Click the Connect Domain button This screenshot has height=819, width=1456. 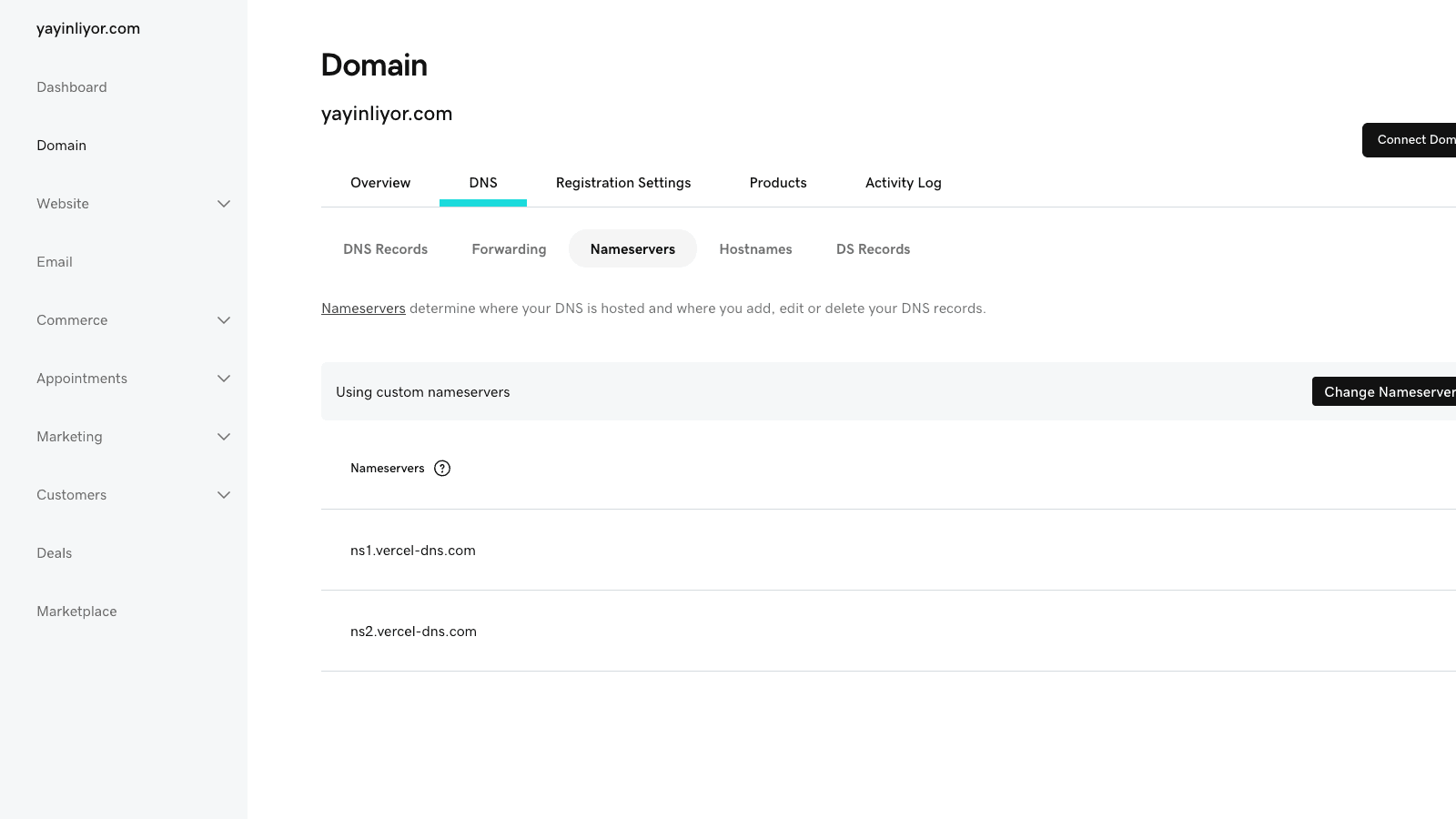coord(1410,140)
